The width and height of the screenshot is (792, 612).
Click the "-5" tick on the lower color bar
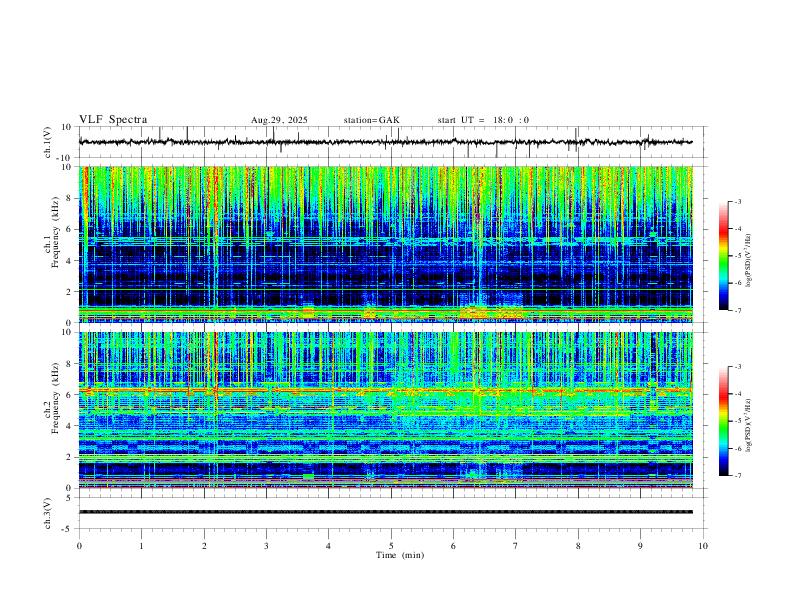pyautogui.click(x=738, y=421)
